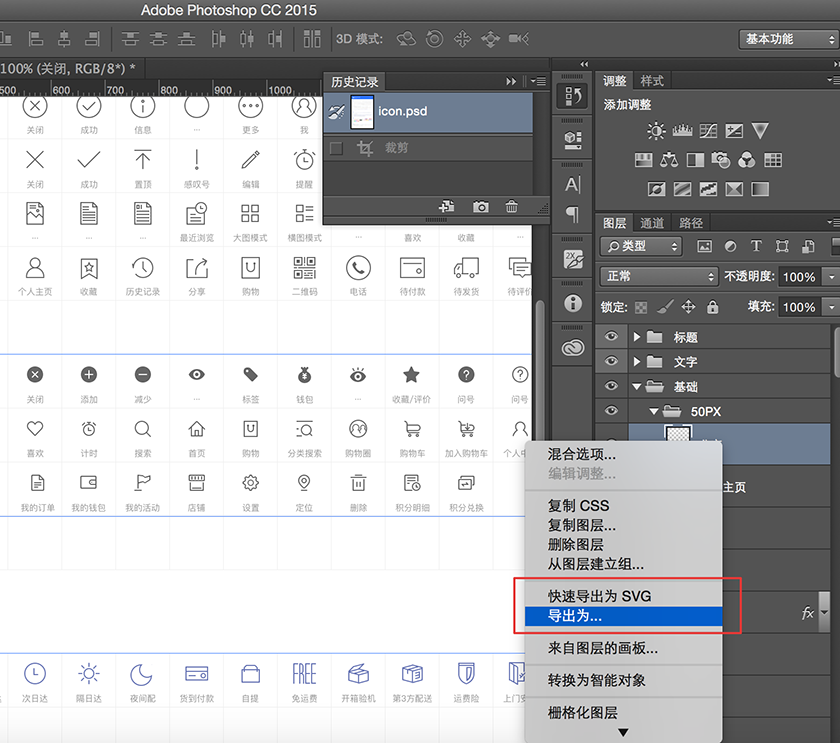The image size is (840, 743).
Task: Choose 转换为智能对象 menu item
Action: pyautogui.click(x=624, y=680)
